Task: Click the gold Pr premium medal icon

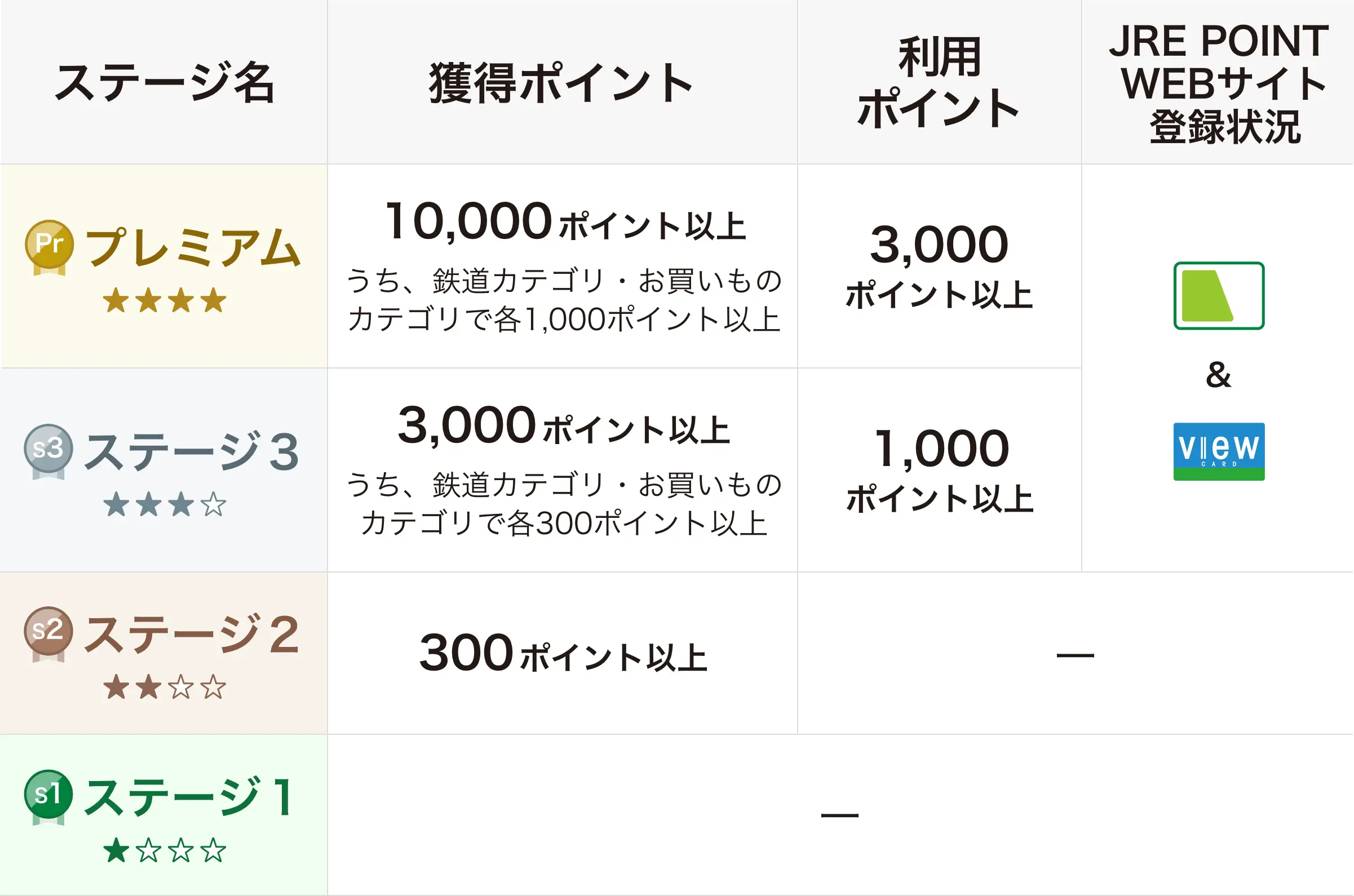Action: (49, 246)
